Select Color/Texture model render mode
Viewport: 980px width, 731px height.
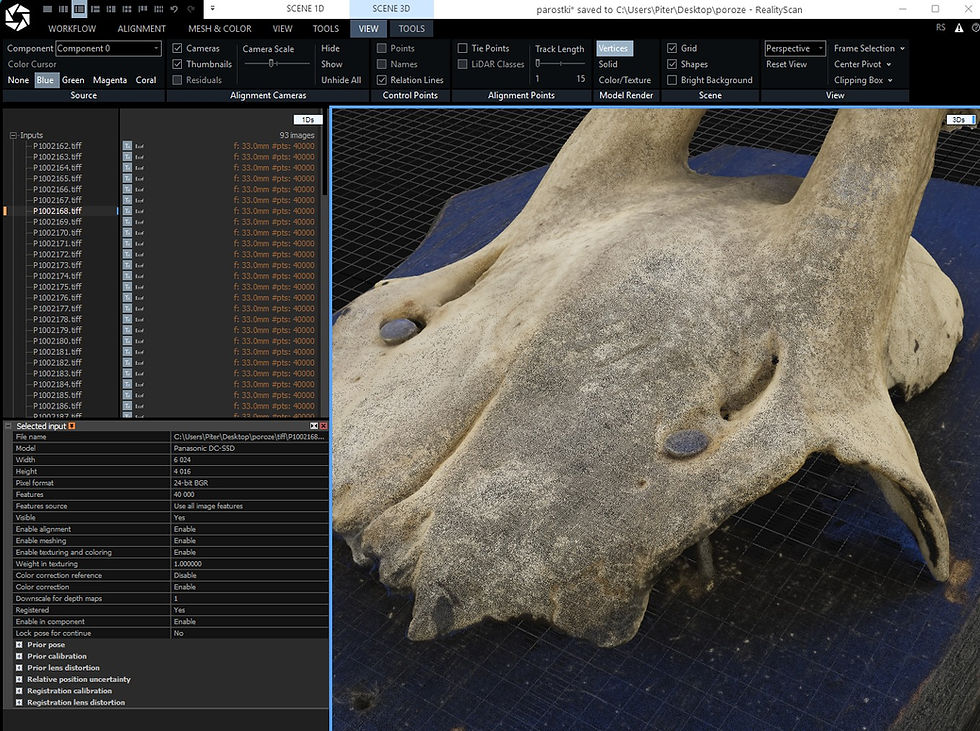tap(624, 80)
